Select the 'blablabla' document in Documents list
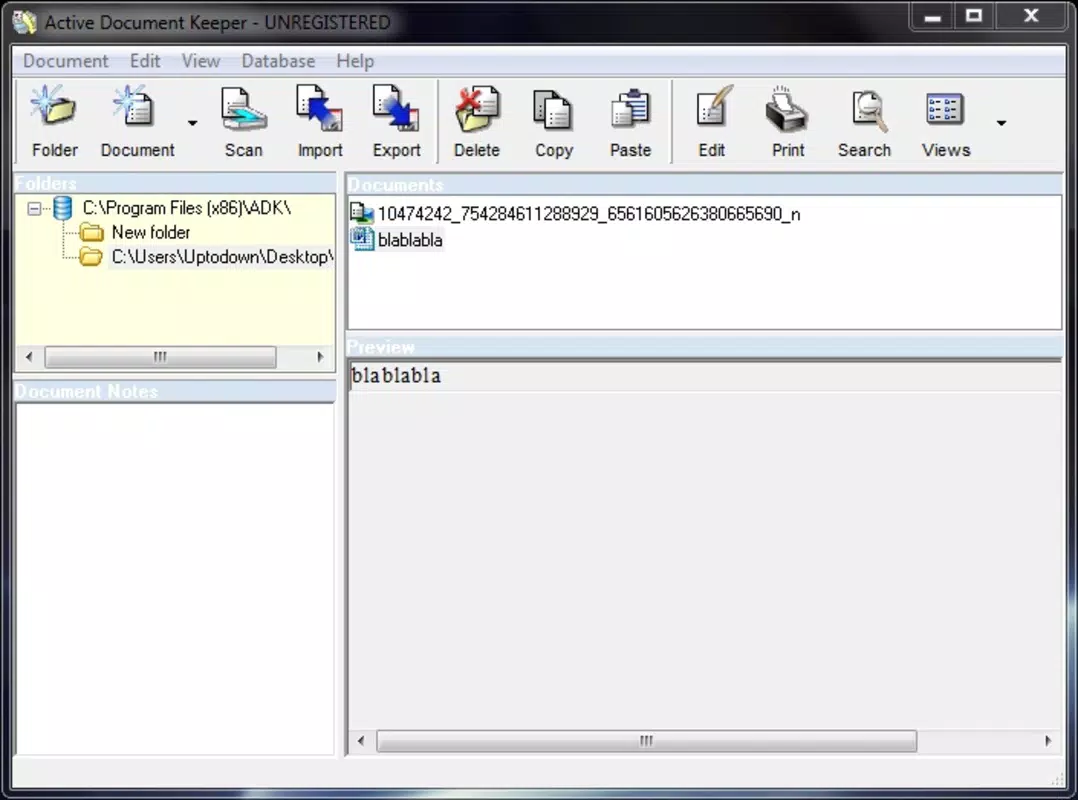Viewport: 1078px width, 800px height. [410, 240]
